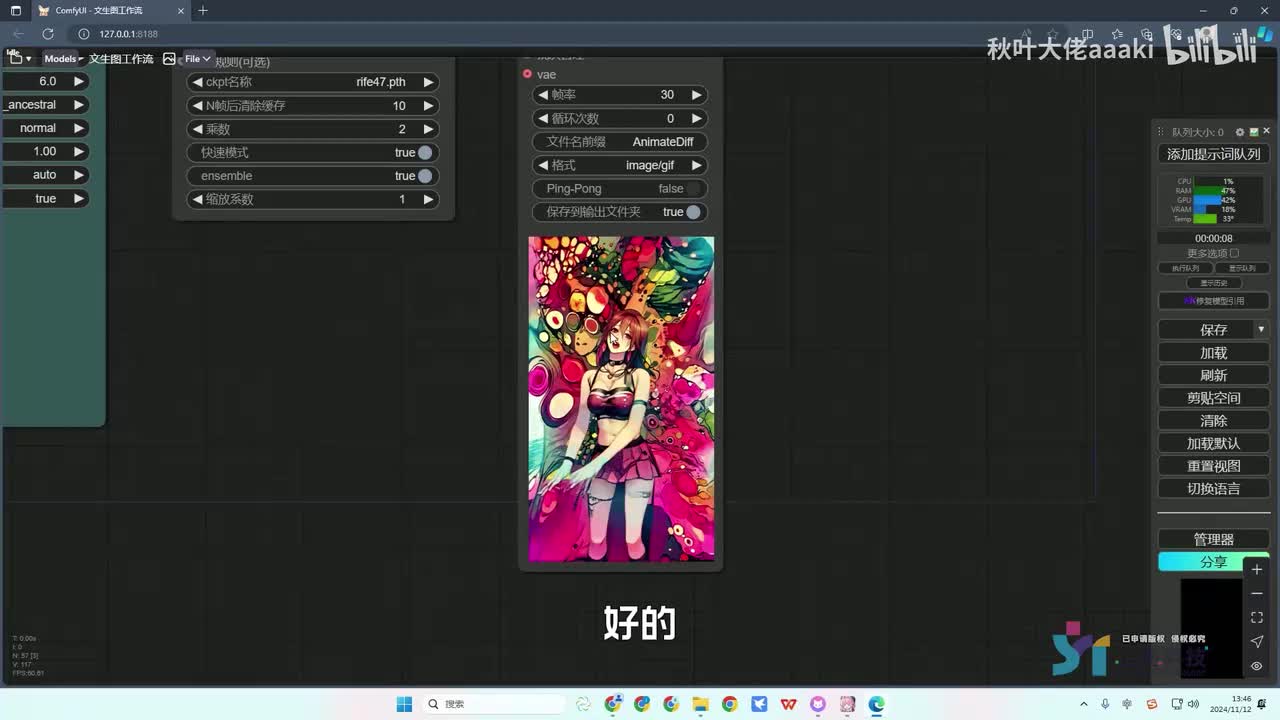Click 添加提示词队列 button
The image size is (1280, 720).
1213,154
